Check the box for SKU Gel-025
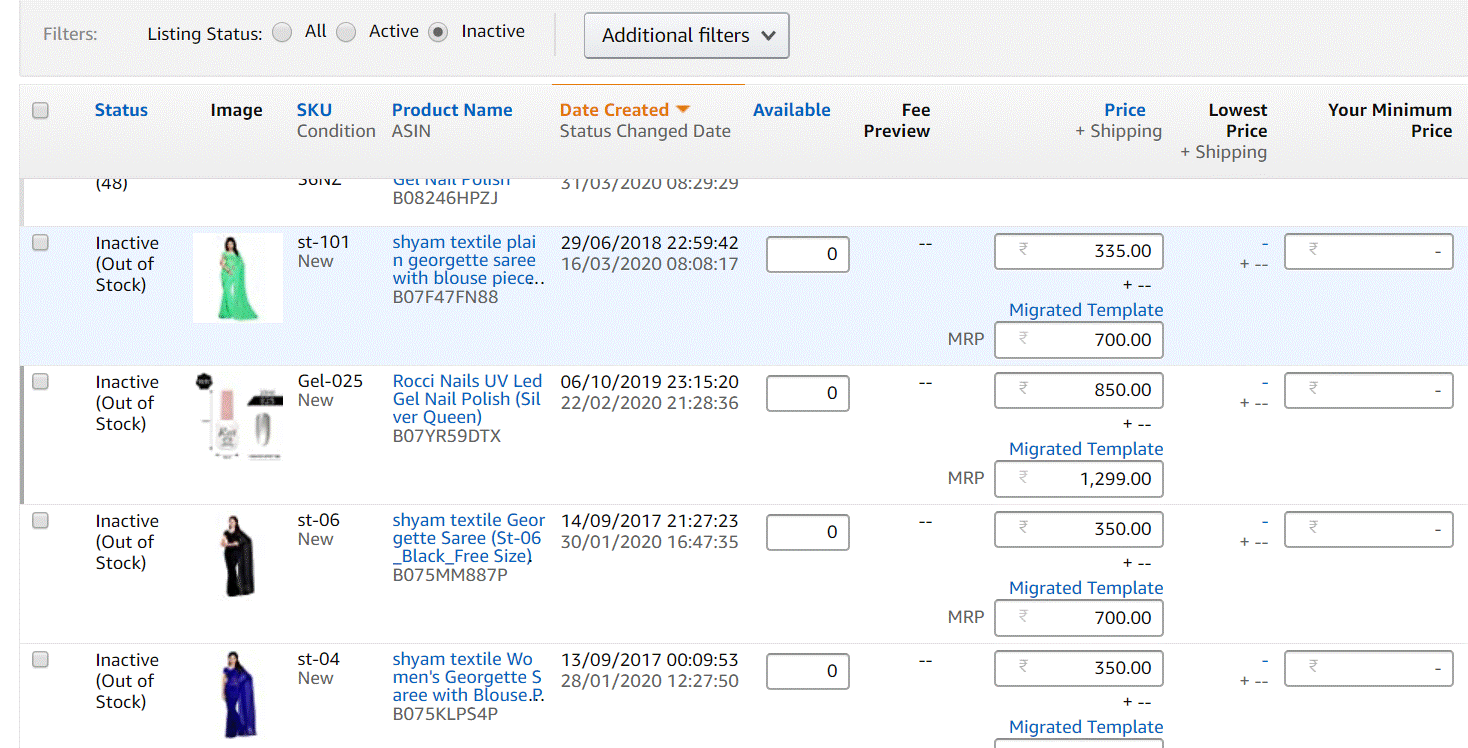The width and height of the screenshot is (1468, 748). [40, 381]
